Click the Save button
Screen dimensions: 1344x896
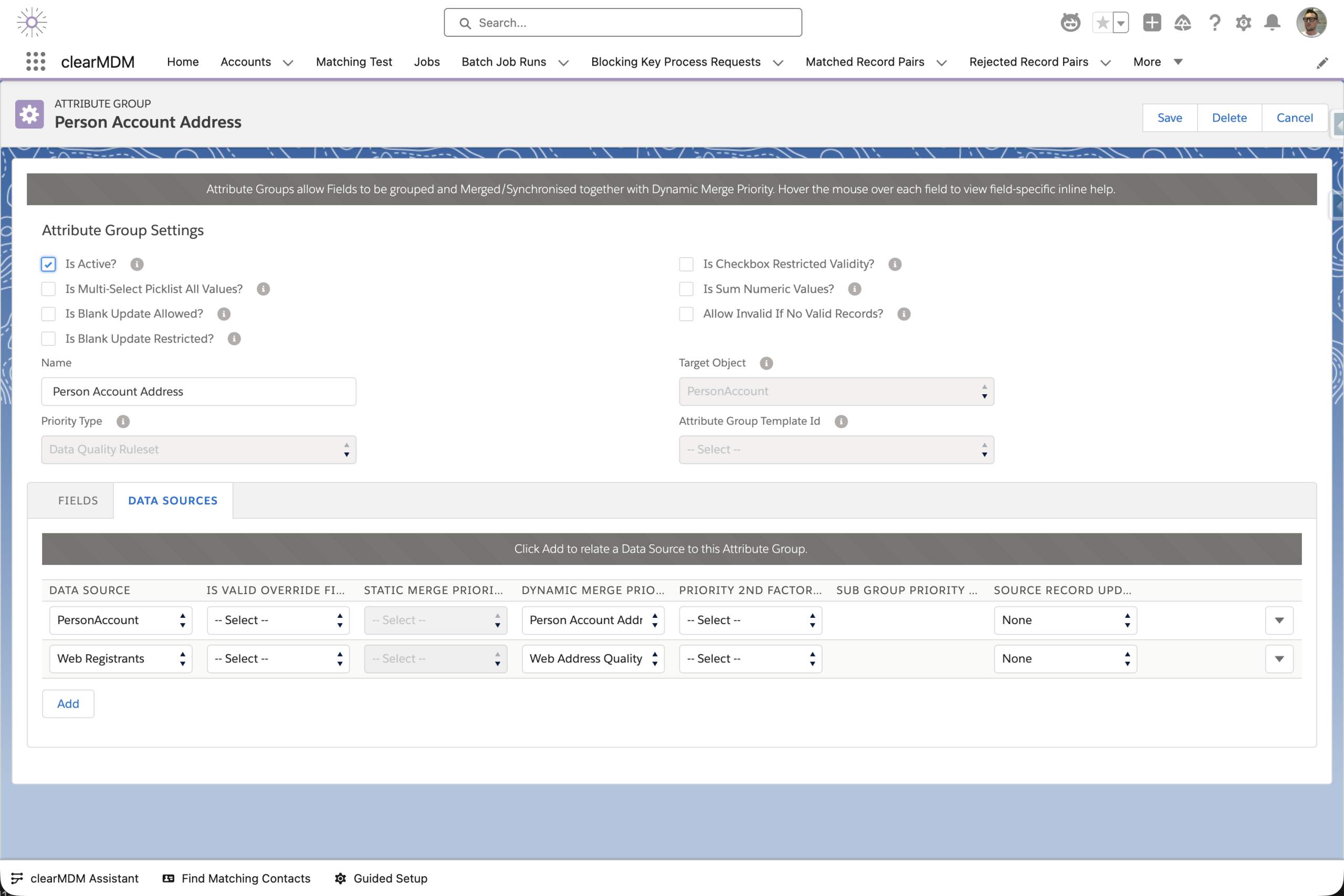click(x=1169, y=118)
